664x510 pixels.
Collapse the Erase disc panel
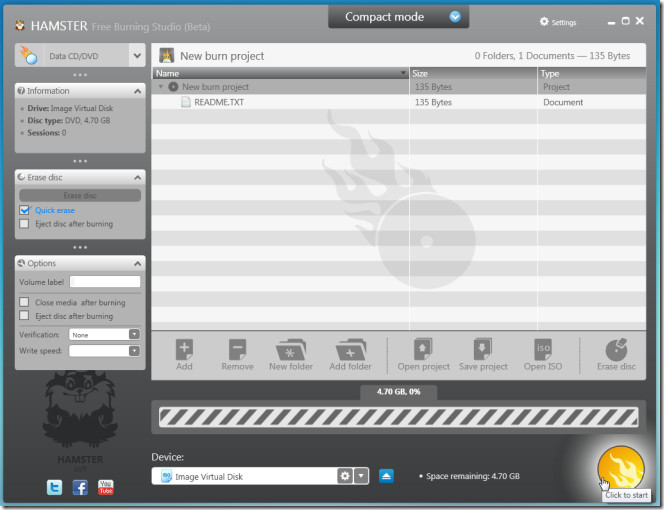click(138, 177)
